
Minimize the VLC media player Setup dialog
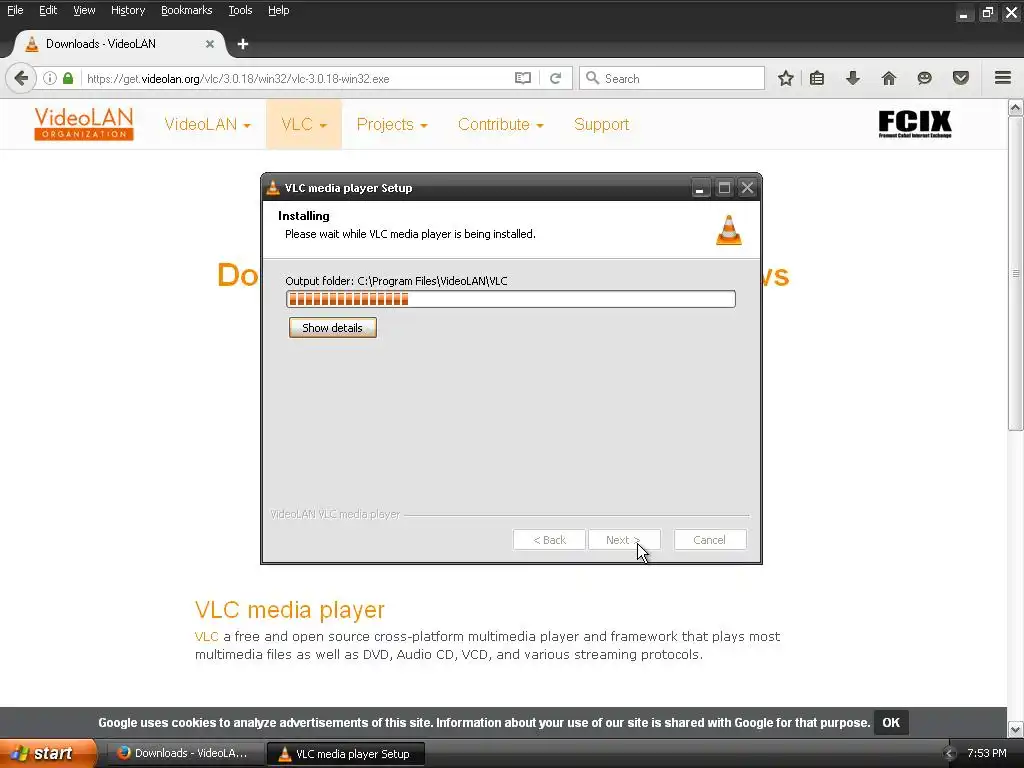tap(699, 188)
